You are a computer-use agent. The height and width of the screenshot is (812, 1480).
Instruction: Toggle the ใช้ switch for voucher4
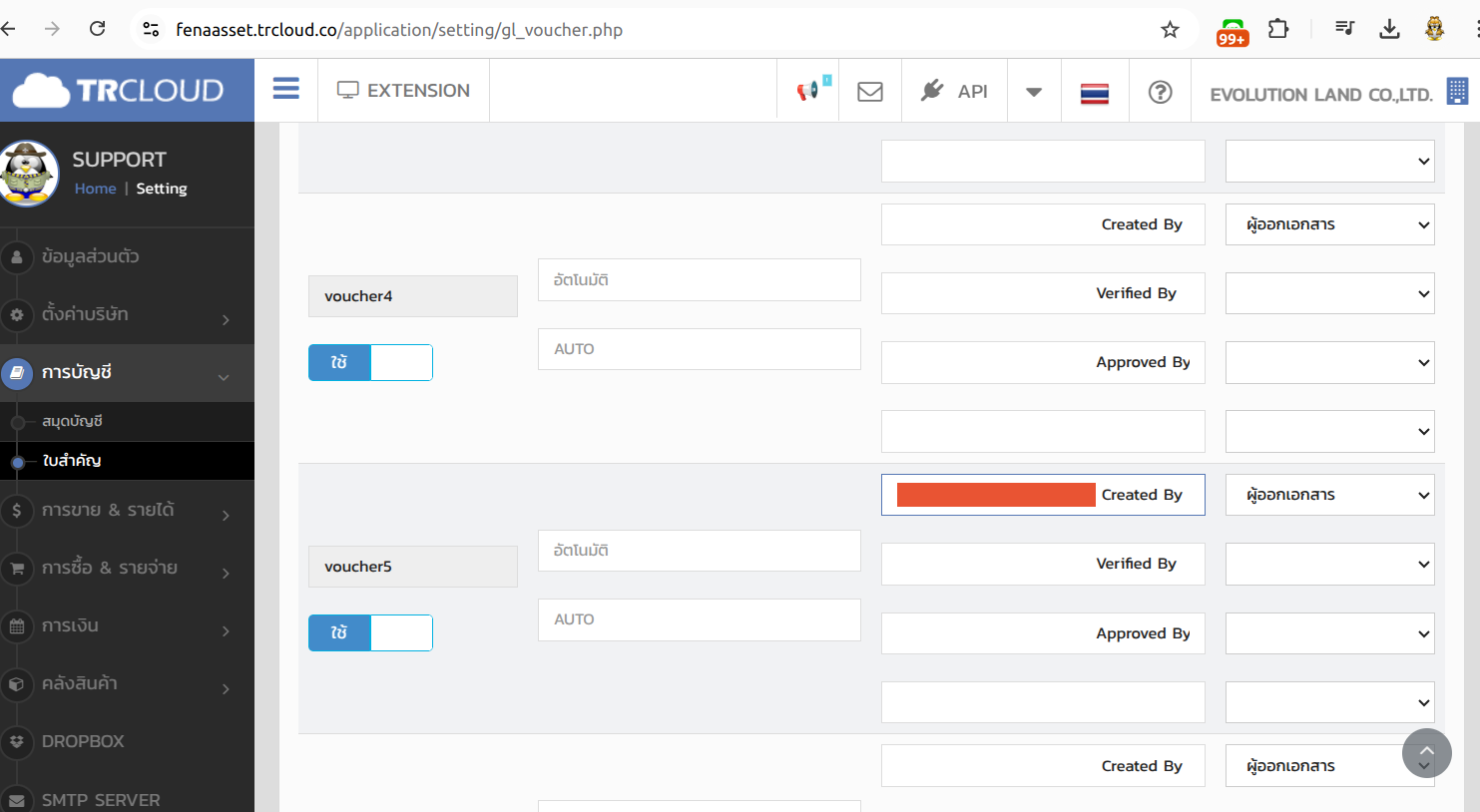pos(370,362)
